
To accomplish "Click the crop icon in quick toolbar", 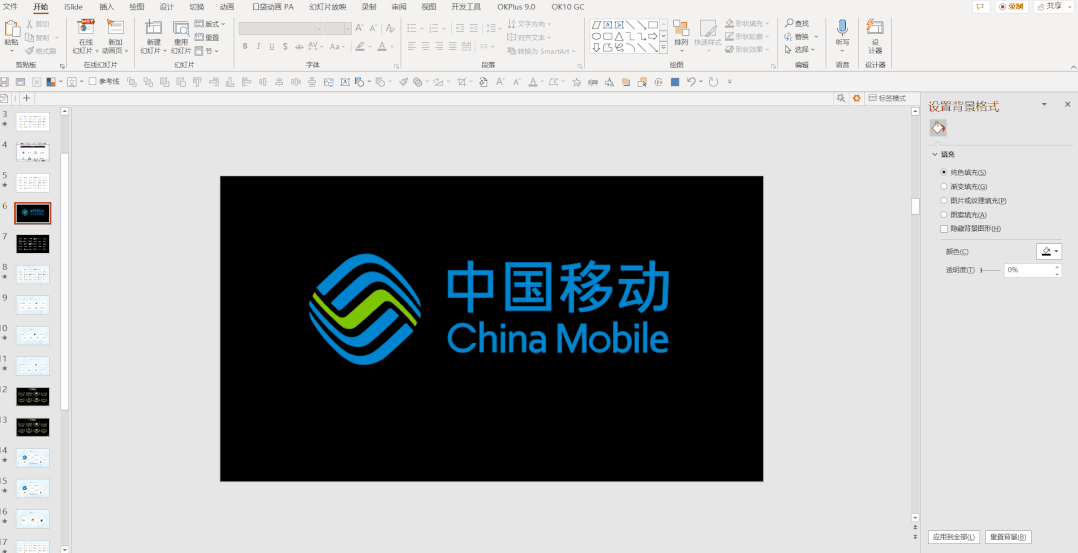I will point(461,82).
